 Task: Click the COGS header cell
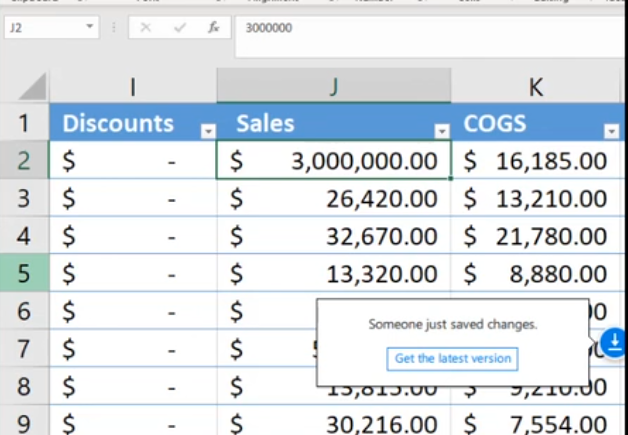pos(537,122)
